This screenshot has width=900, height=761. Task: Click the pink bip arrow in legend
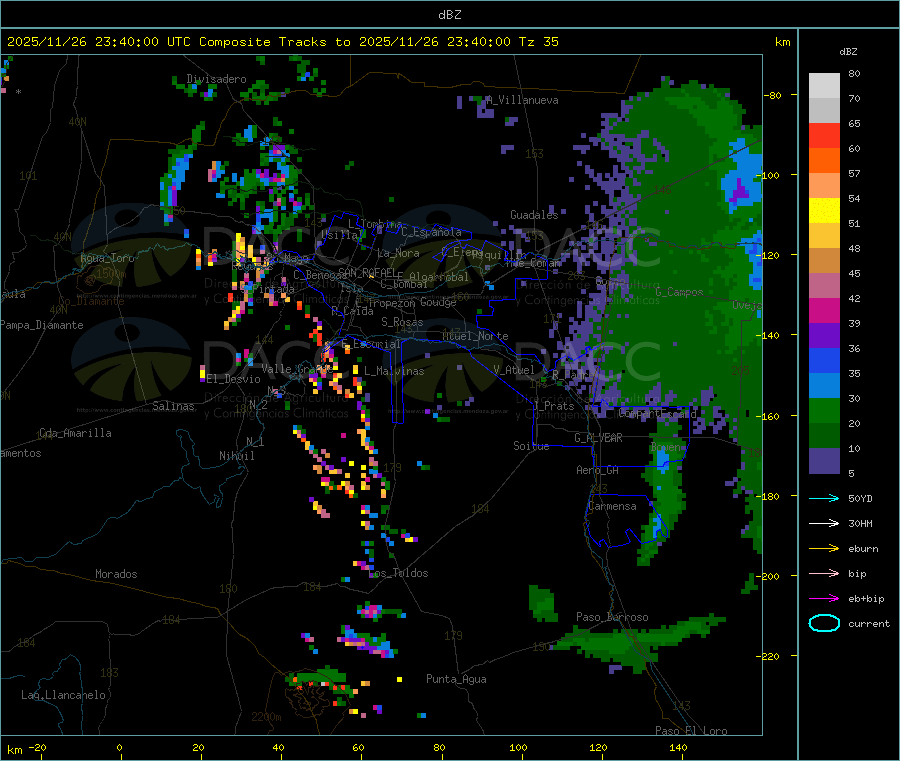824,573
